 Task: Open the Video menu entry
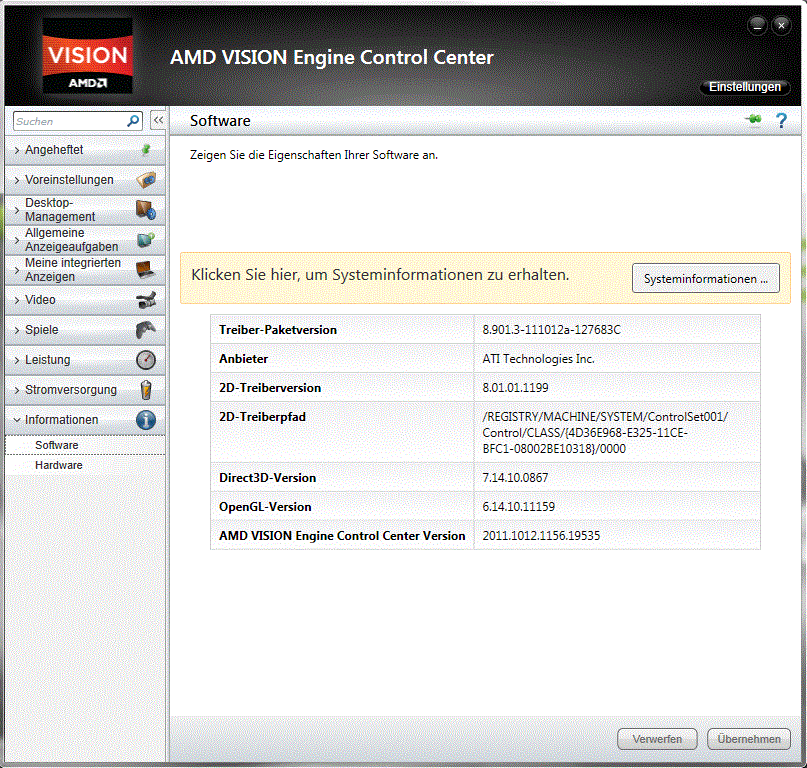tap(85, 300)
